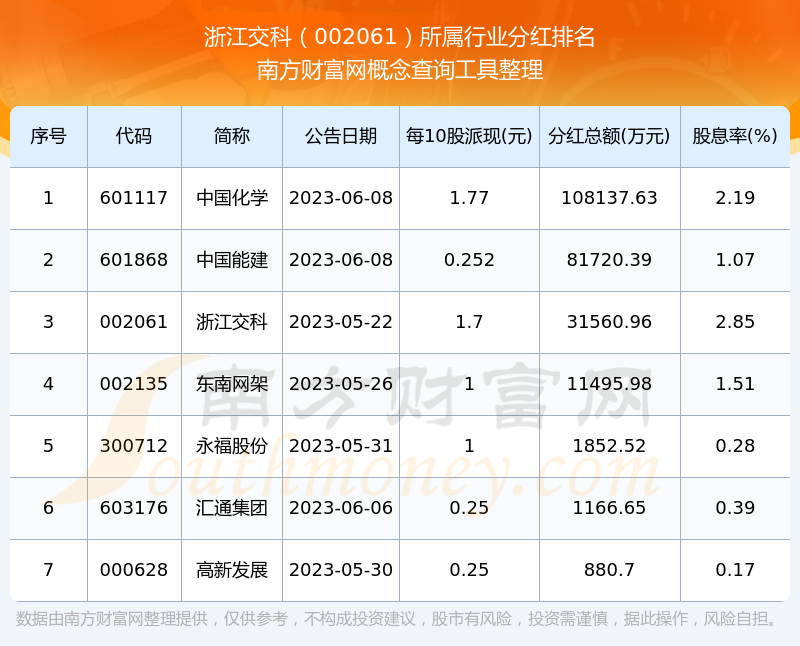Click the name 高新发展
The image size is (800, 646).
tap(232, 570)
